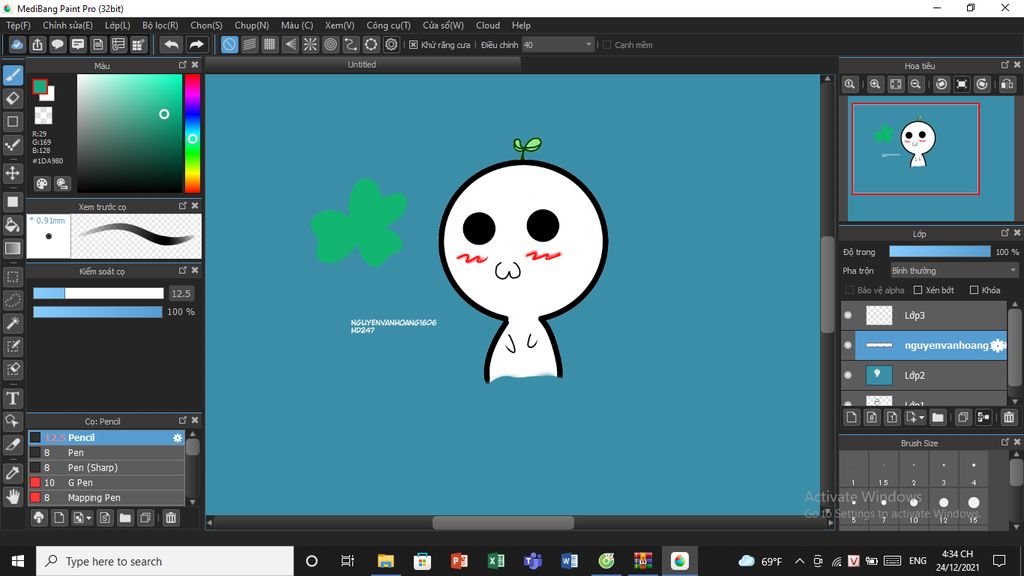Click the Độ trong opacity slider
The image size is (1024, 576).
(x=940, y=251)
